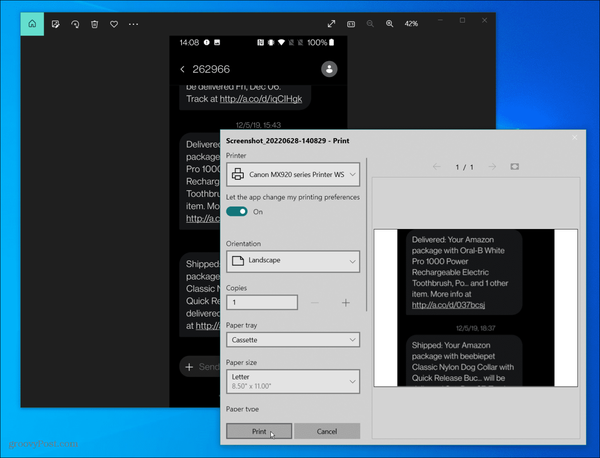This screenshot has height=458, width=600.
Task: Toggle app printing preferences switch off
Action: pyautogui.click(x=237, y=212)
